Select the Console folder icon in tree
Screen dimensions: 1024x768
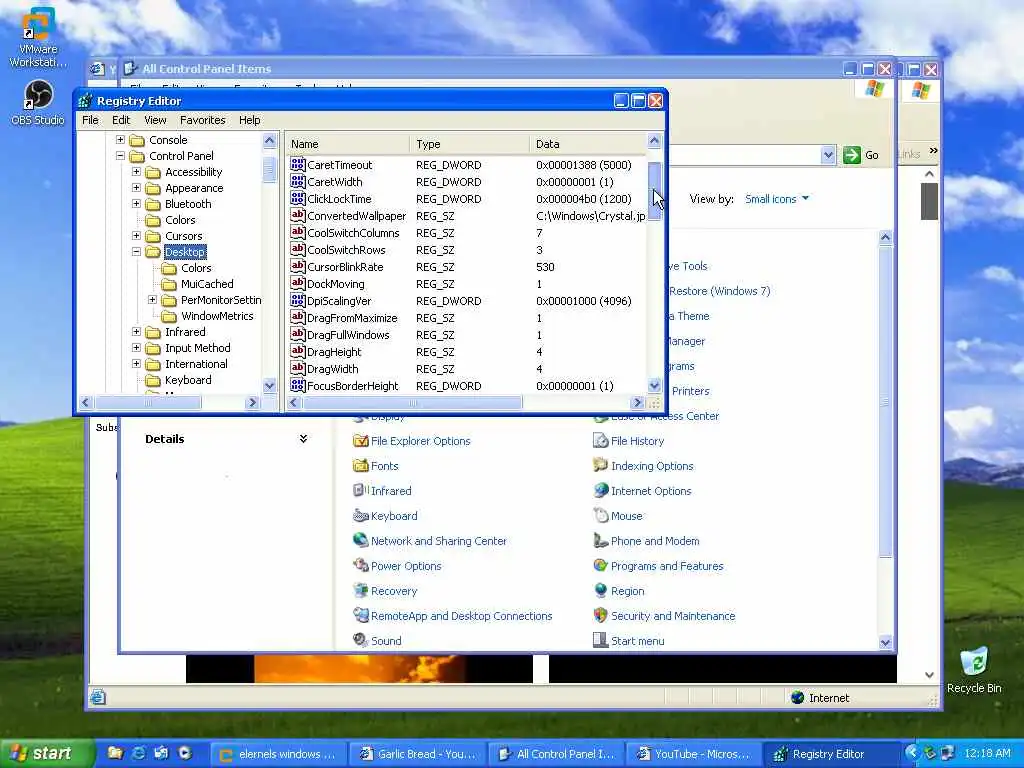[137, 140]
